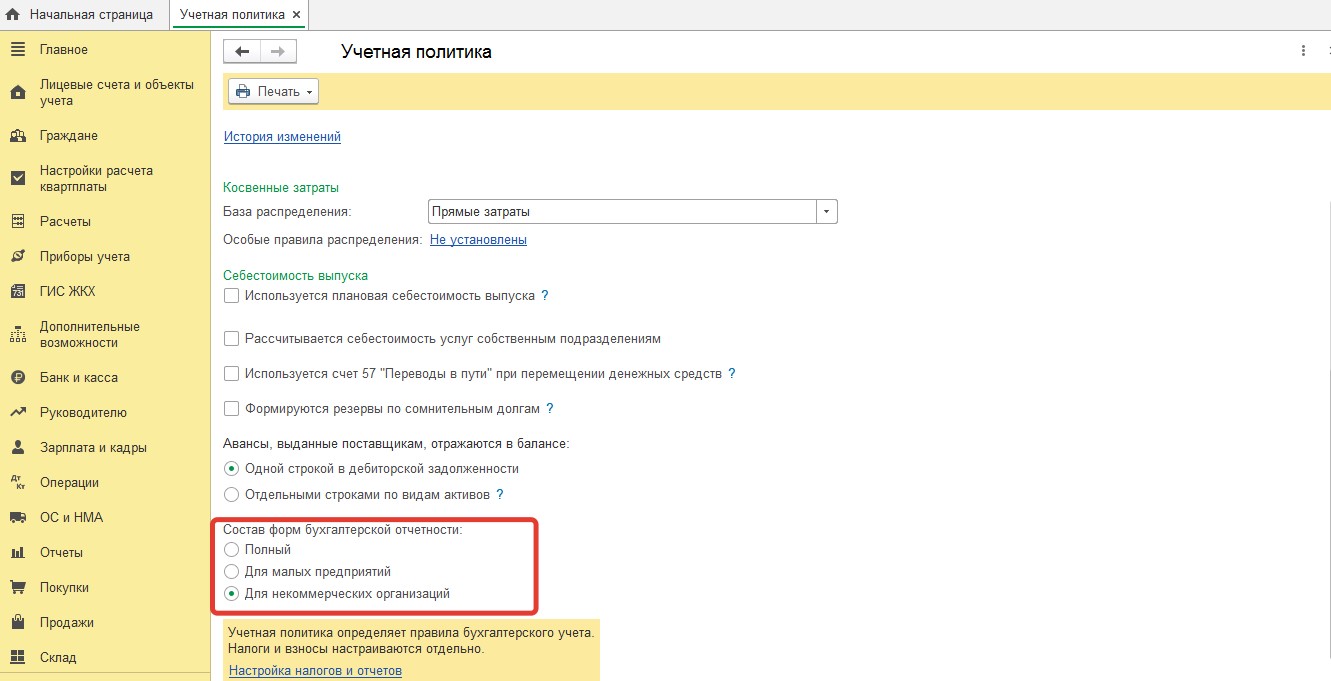Toggle the счет 57 Переводы в пути checkbox

232,374
